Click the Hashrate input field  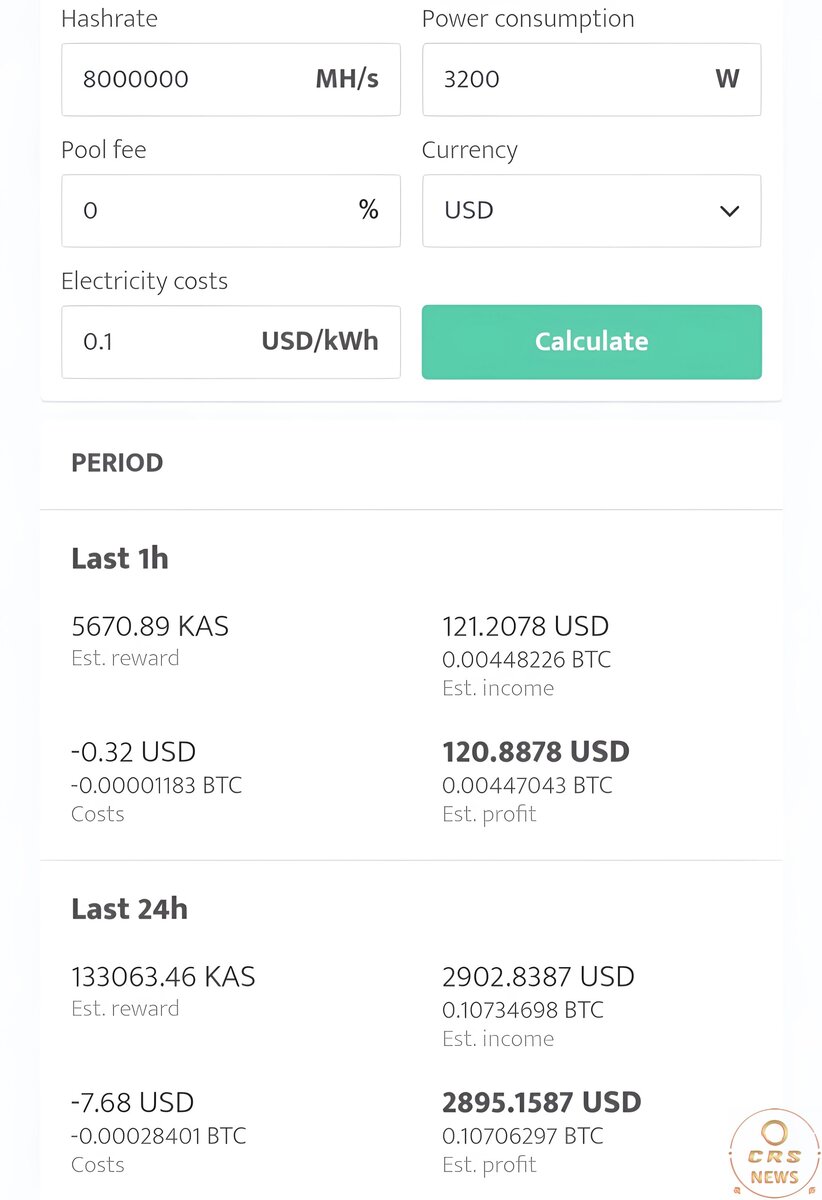(190, 79)
